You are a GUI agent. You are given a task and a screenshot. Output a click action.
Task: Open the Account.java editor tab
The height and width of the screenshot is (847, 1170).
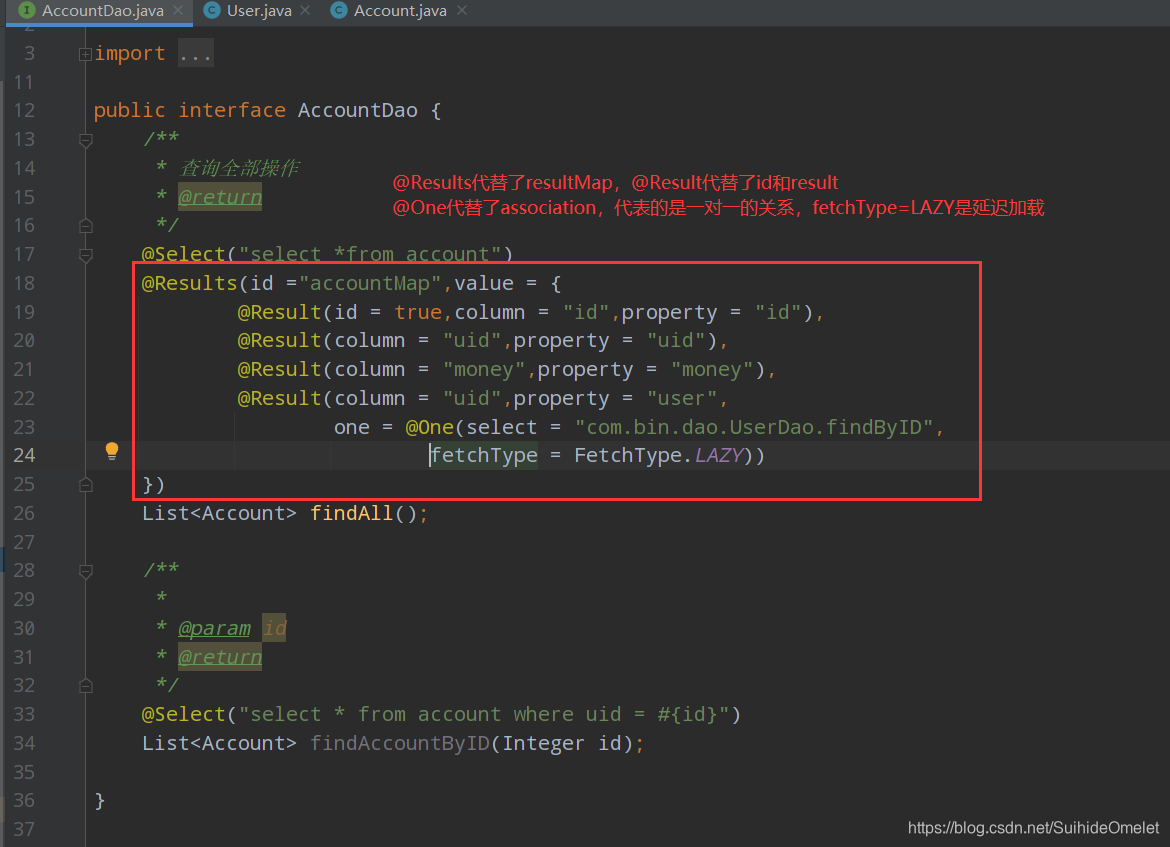pyautogui.click(x=400, y=11)
